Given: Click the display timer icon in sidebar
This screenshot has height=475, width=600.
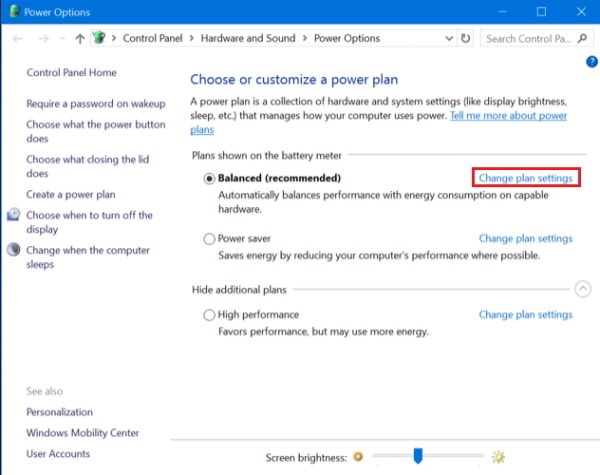Looking at the screenshot, I should pos(13,215).
